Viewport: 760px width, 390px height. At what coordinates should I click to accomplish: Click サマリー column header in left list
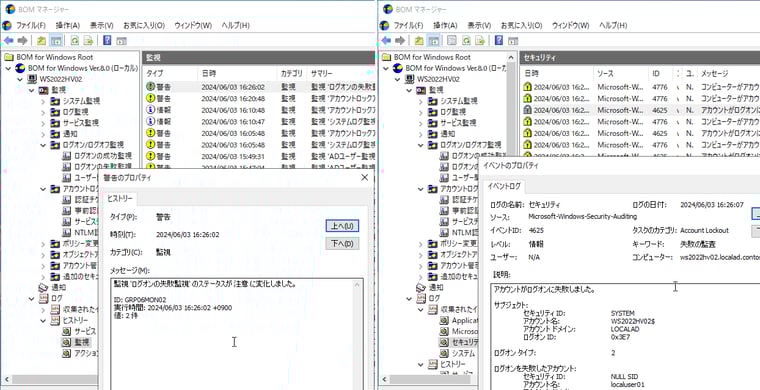(x=341, y=73)
